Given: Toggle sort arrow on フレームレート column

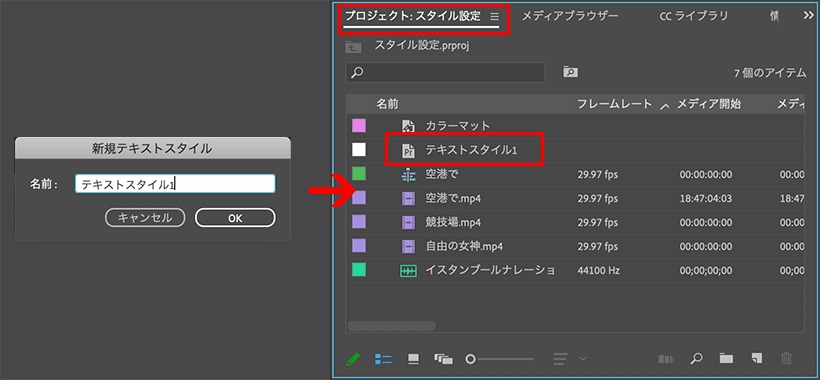Looking at the screenshot, I should coord(665,106).
